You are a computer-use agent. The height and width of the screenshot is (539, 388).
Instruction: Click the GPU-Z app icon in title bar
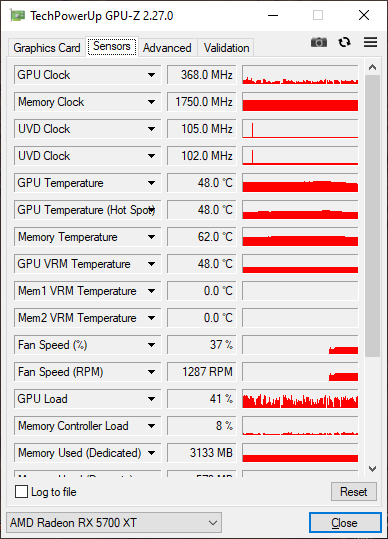17,15
